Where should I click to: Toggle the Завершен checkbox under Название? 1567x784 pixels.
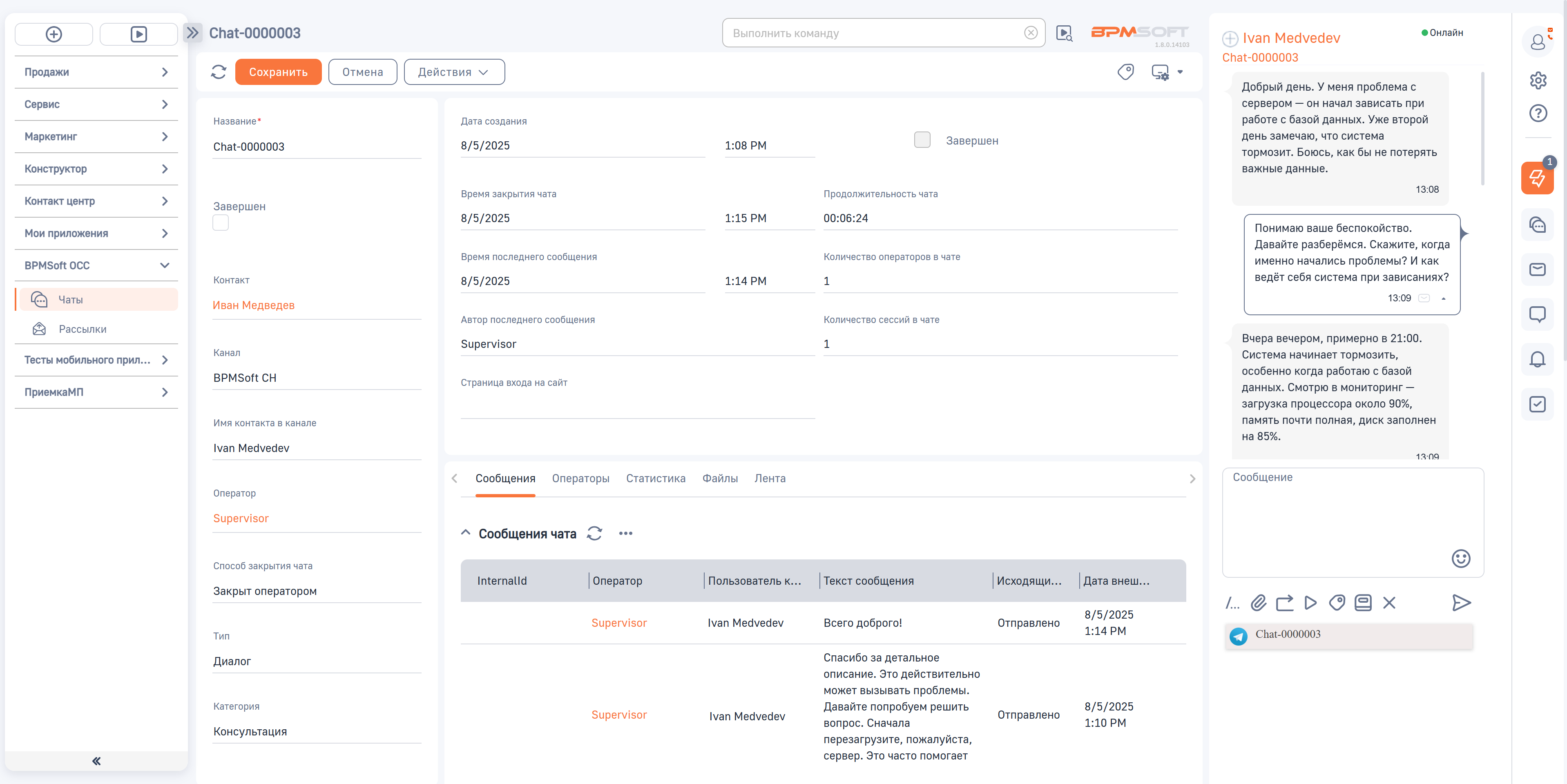(x=220, y=223)
